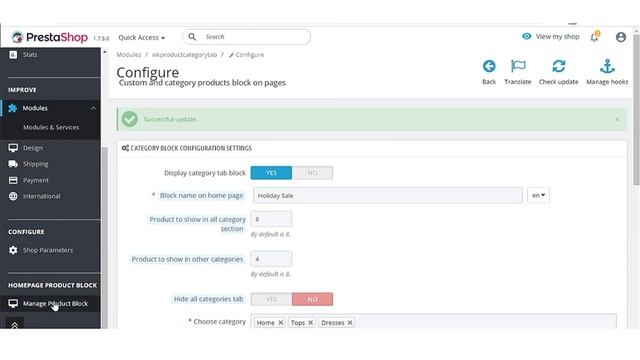This screenshot has width=640, height=360.
Task: Click the Block name on home page label
Action: (201, 196)
